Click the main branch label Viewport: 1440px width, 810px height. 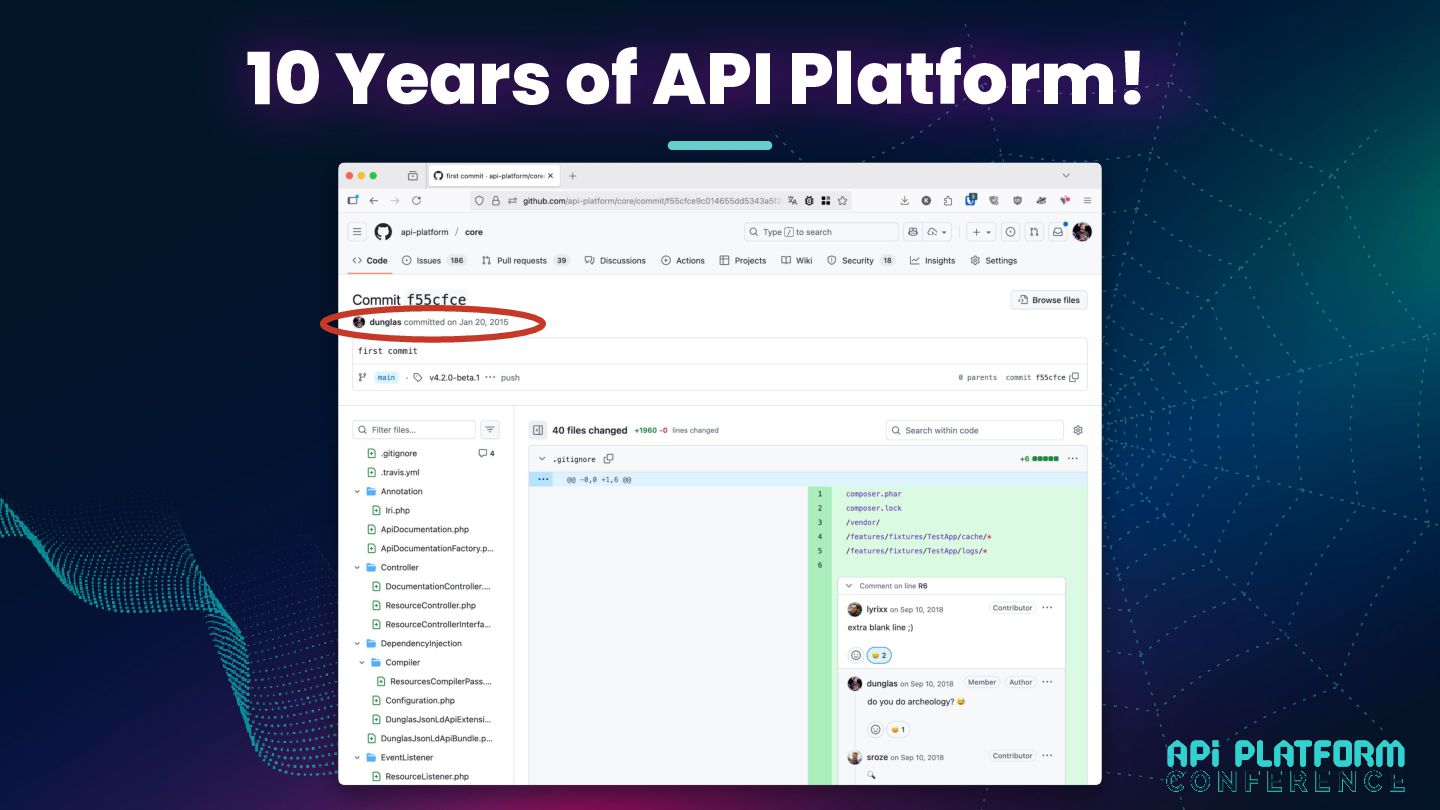[x=386, y=378]
